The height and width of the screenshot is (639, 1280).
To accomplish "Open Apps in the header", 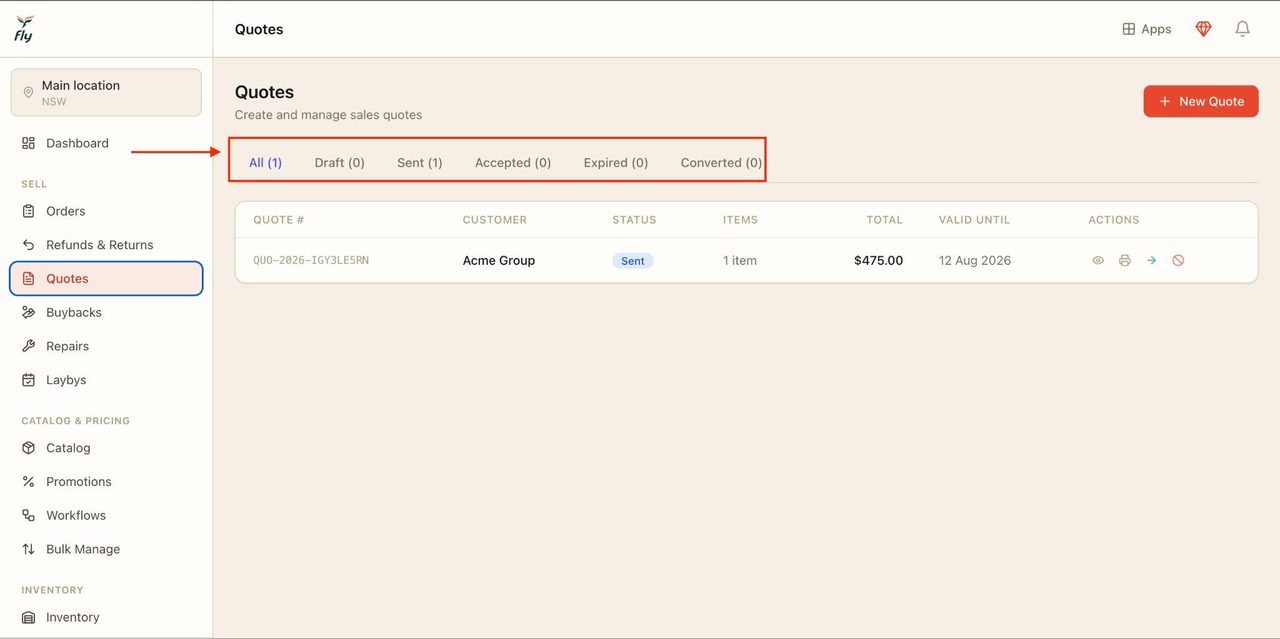I will (x=1146, y=29).
